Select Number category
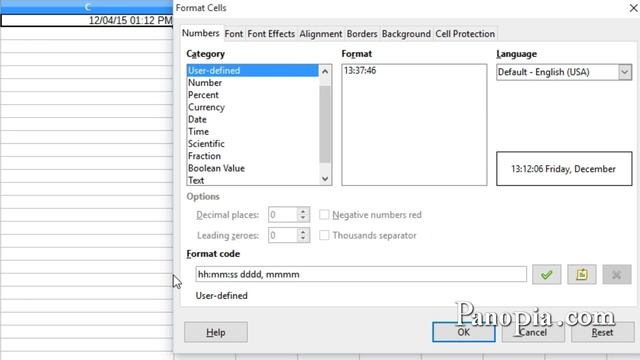Image resolution: width=640 pixels, height=360 pixels. (x=253, y=83)
